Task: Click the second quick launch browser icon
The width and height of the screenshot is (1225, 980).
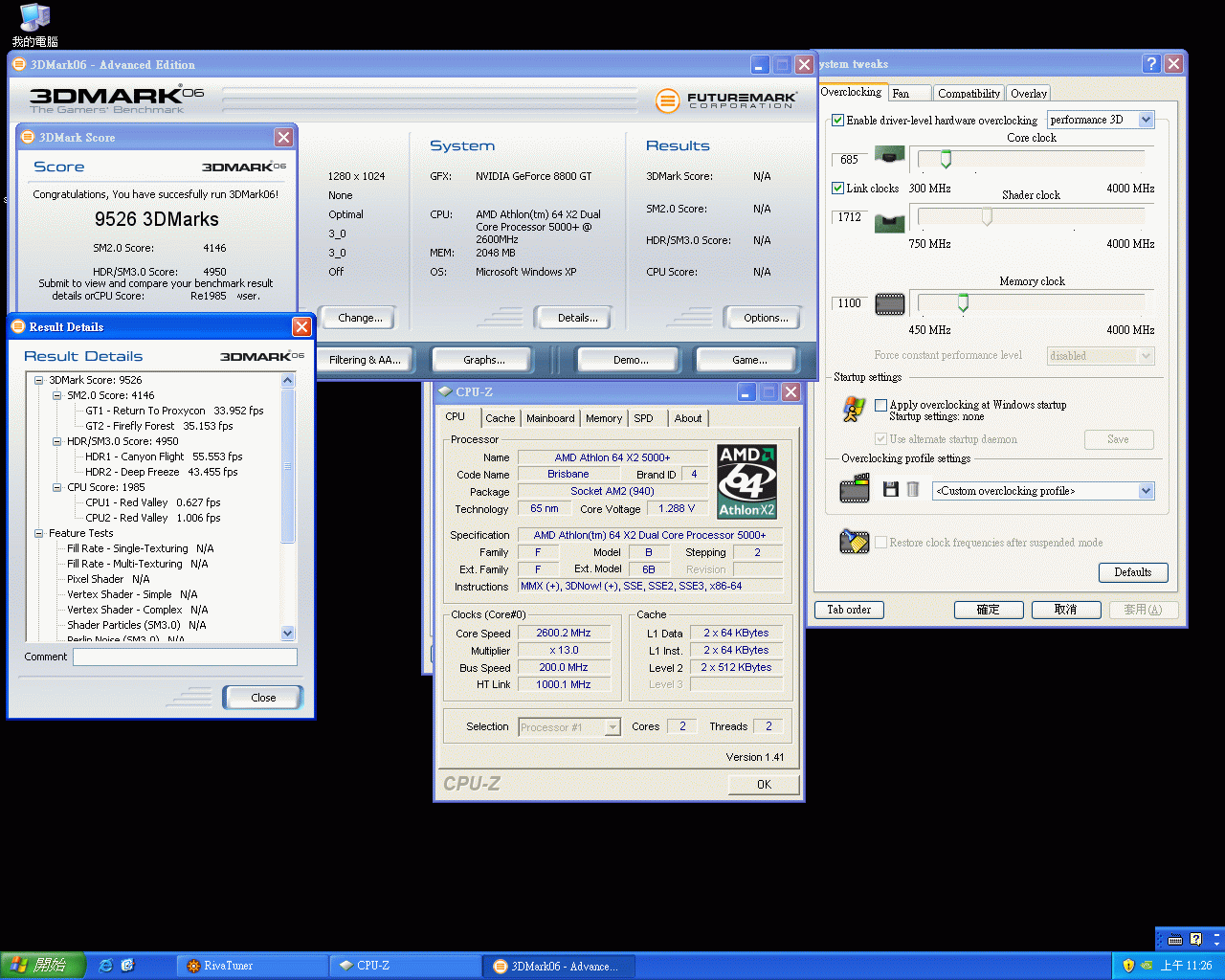Action: point(128,966)
